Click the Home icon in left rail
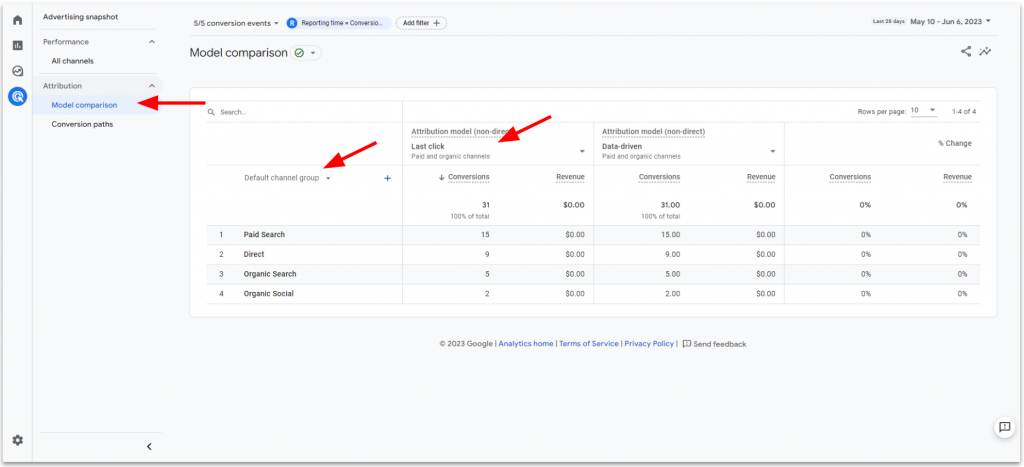The height and width of the screenshot is (467, 1024). pyautogui.click(x=17, y=20)
